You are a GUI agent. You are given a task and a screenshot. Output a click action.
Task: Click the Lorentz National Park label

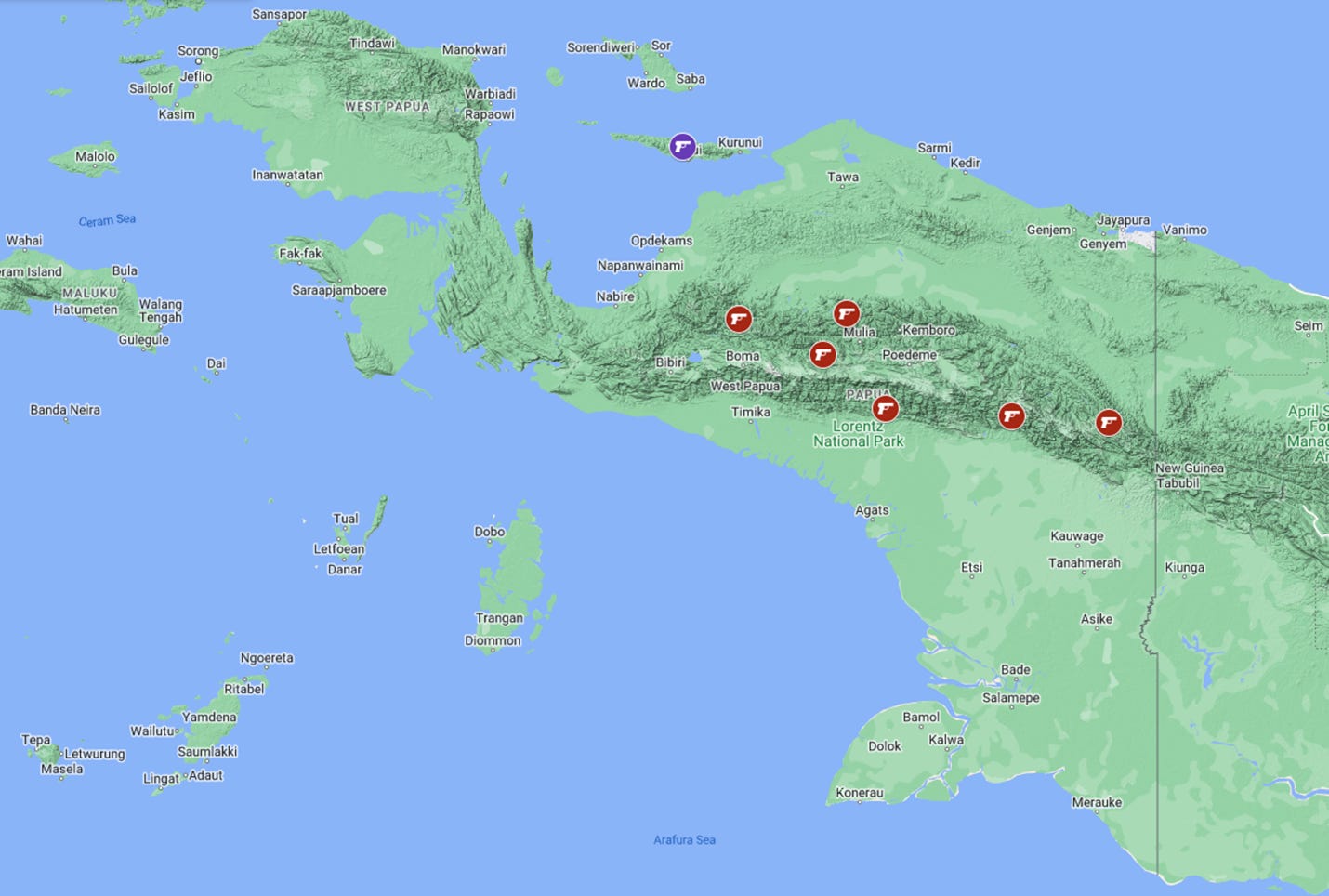[860, 434]
